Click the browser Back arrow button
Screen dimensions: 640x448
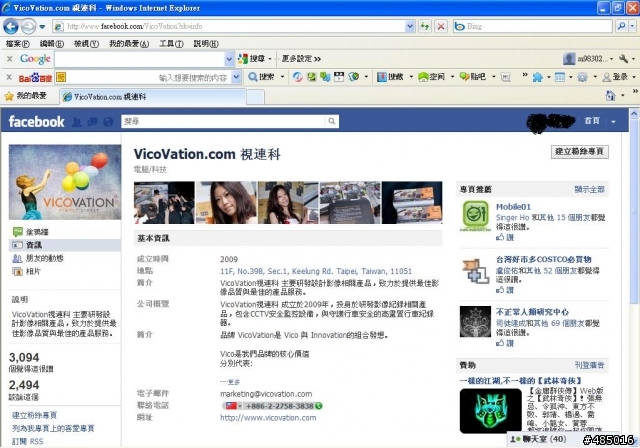point(11,27)
